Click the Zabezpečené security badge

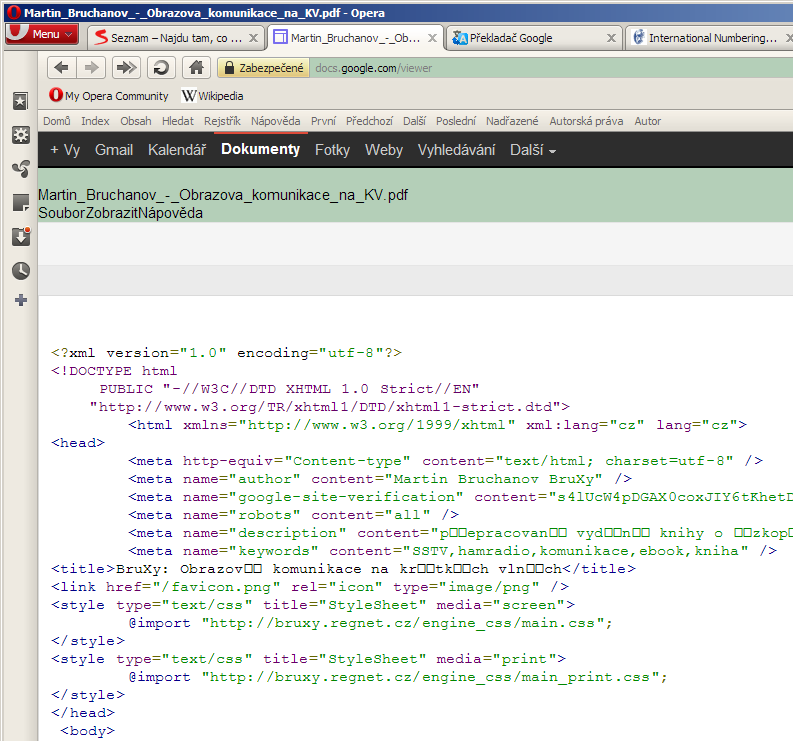(263, 68)
